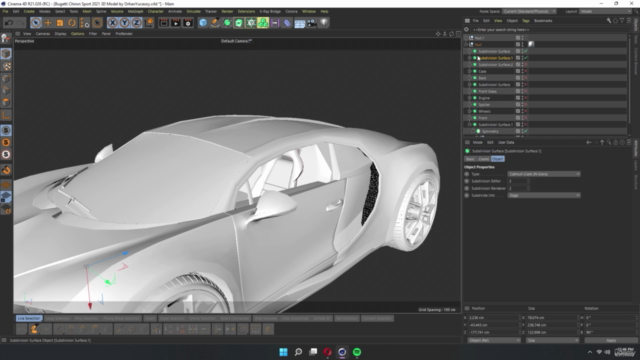640x360 pixels.
Task: Toggle visibility dots of Case object
Action: [x=522, y=71]
